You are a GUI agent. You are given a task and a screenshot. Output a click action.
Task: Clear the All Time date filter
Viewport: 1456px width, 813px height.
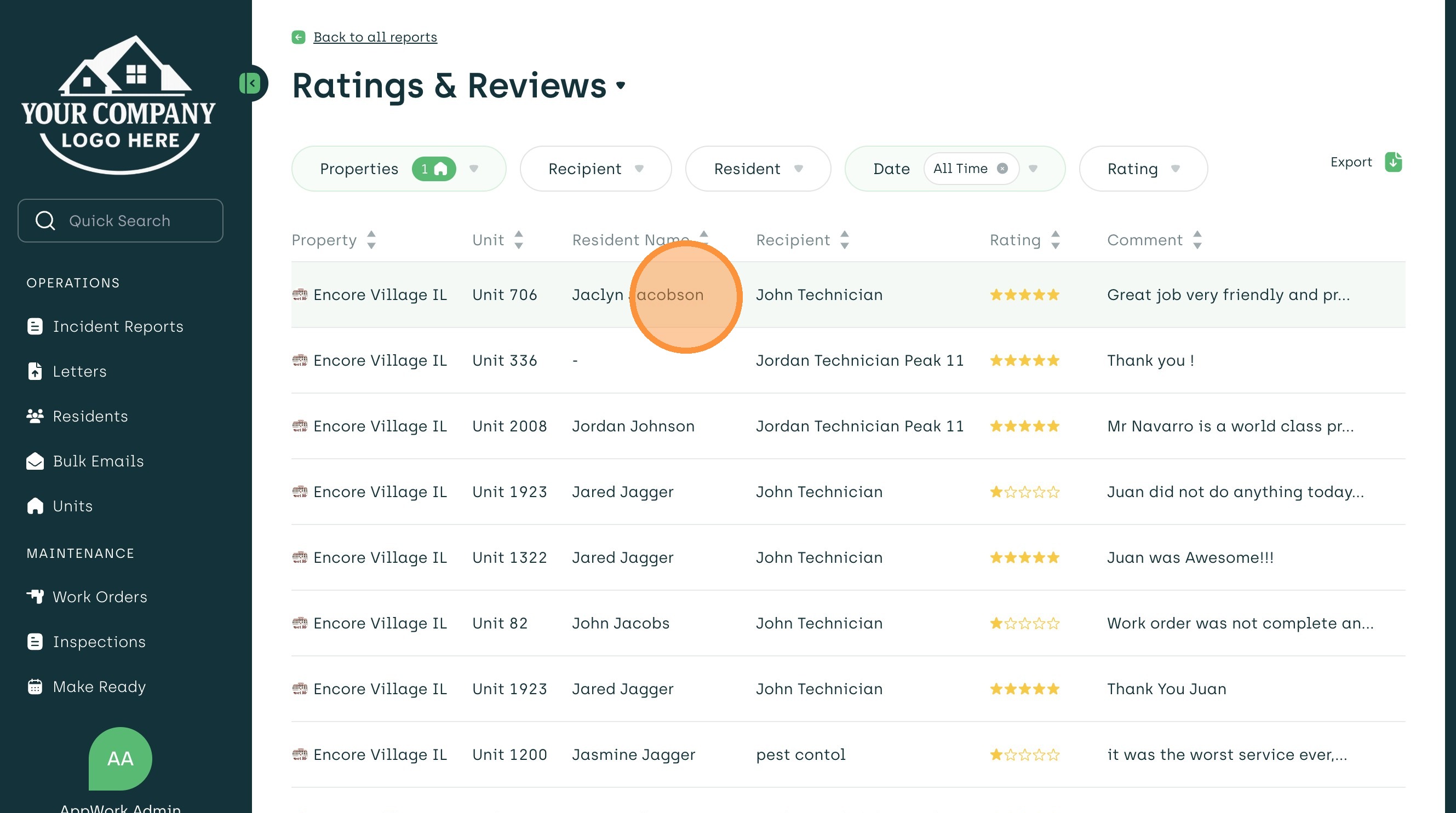coord(1002,169)
